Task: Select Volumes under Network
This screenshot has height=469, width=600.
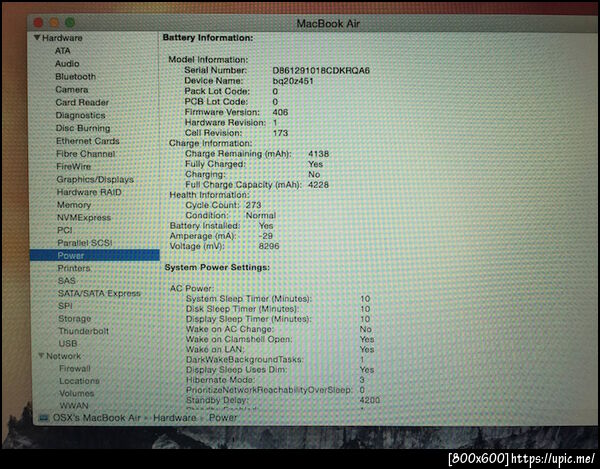Action: point(77,393)
